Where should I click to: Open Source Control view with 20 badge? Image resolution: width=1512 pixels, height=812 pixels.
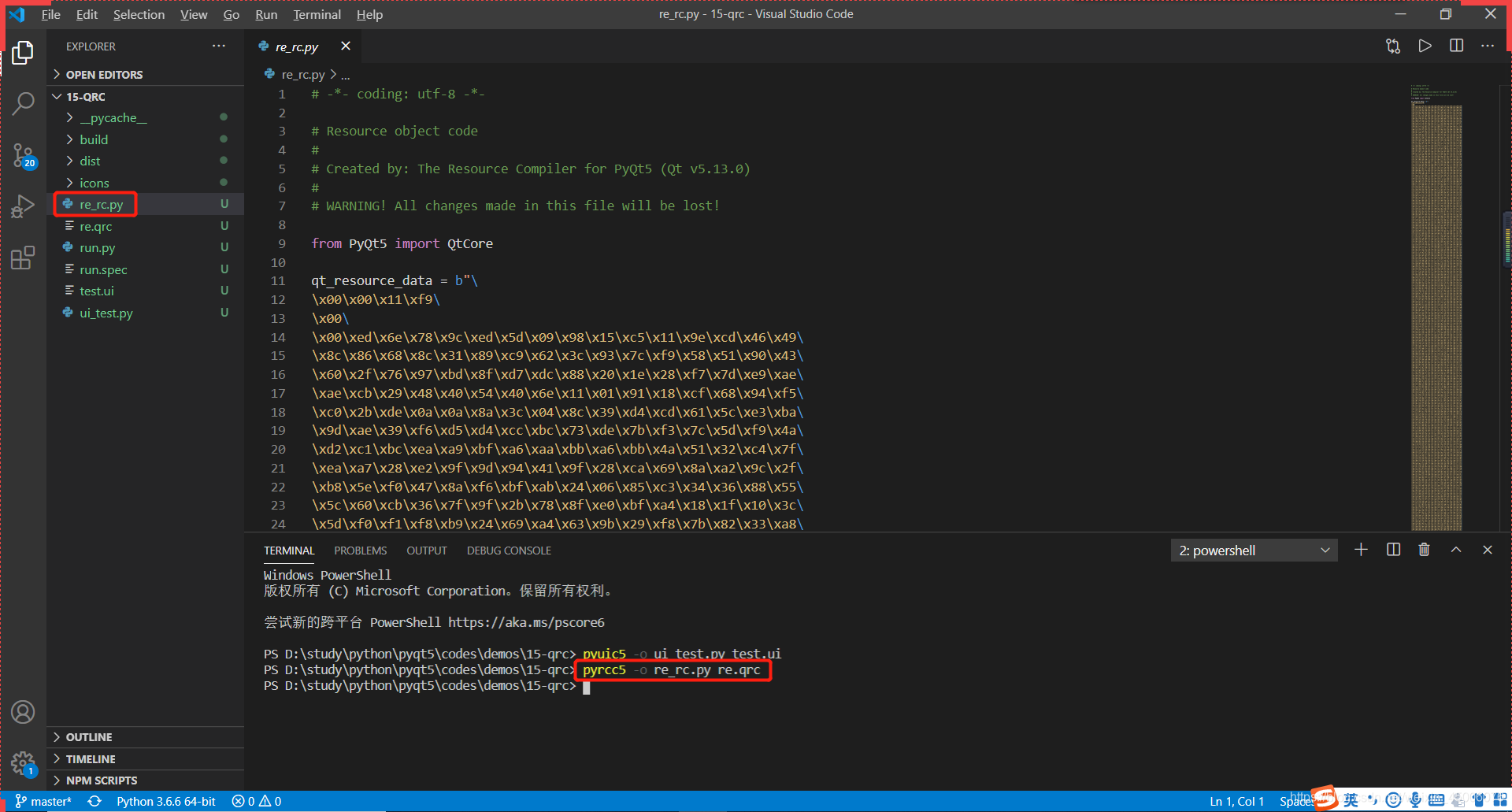click(23, 155)
